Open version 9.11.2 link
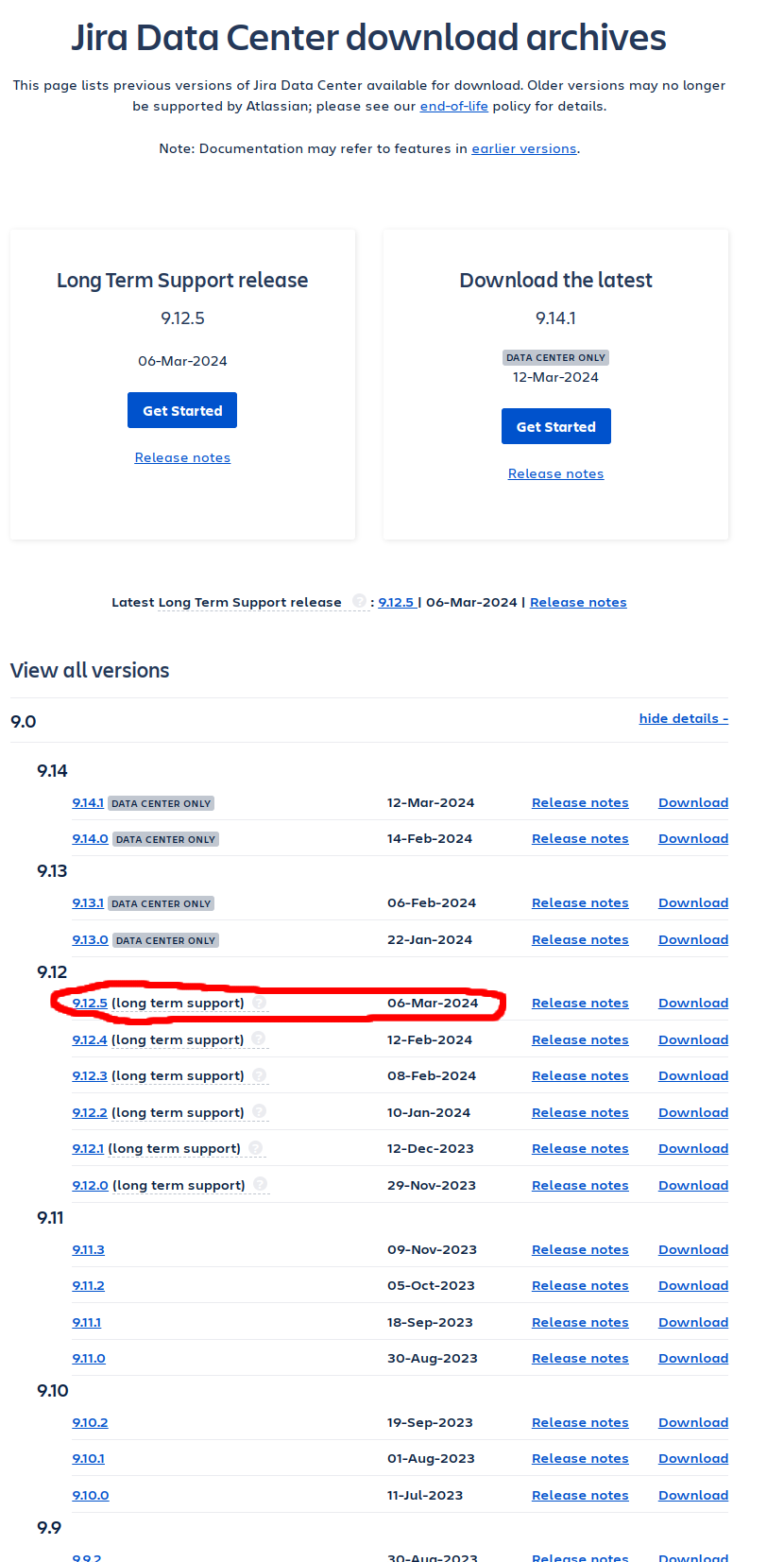 point(88,1285)
